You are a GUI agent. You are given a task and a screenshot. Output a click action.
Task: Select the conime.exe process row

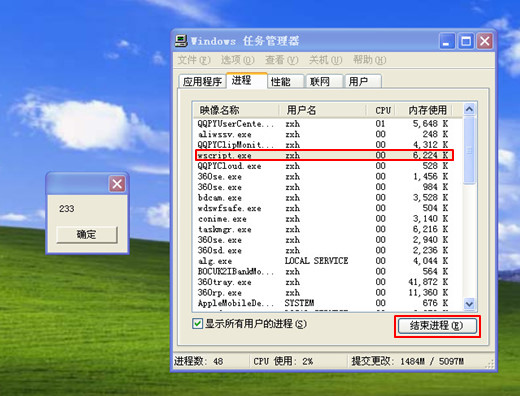324,219
